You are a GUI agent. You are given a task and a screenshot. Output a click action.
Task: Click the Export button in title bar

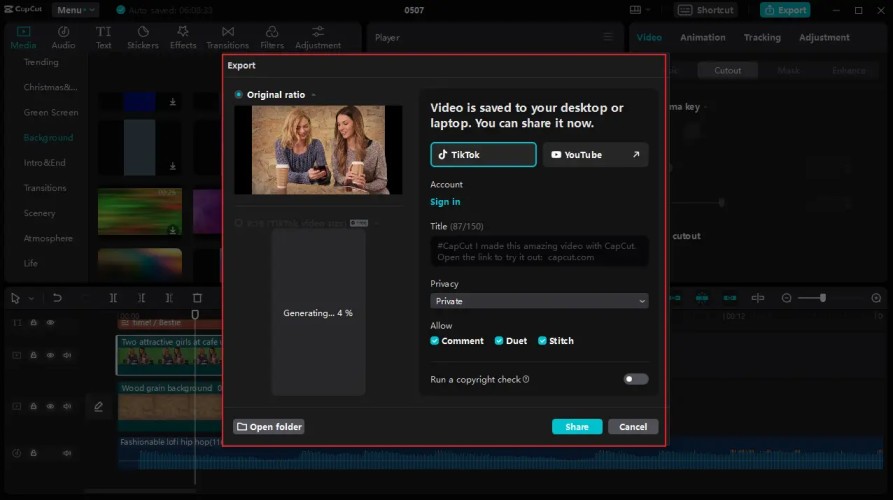coord(785,10)
